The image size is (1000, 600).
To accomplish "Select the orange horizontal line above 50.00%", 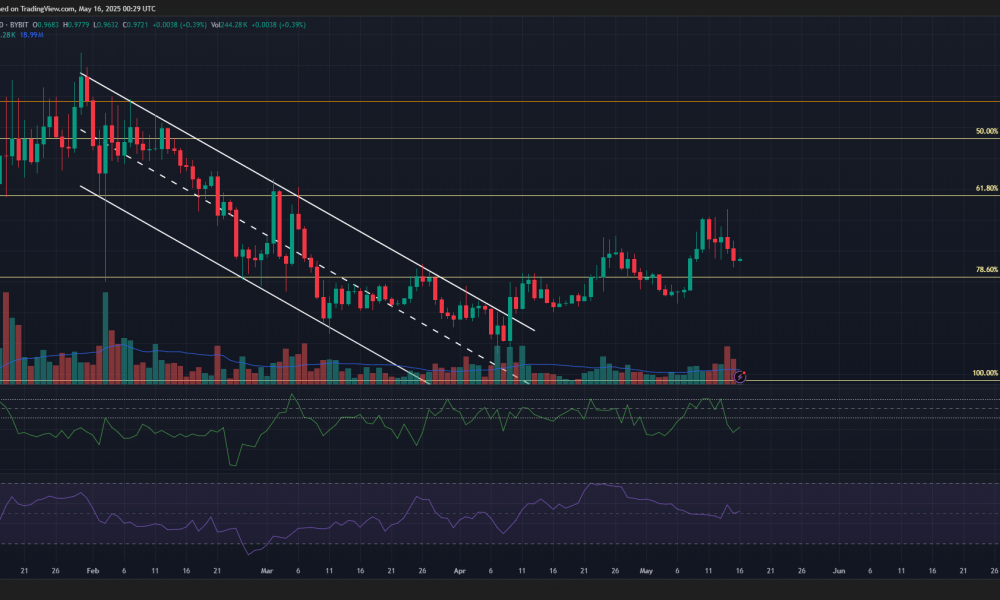I will point(500,101).
